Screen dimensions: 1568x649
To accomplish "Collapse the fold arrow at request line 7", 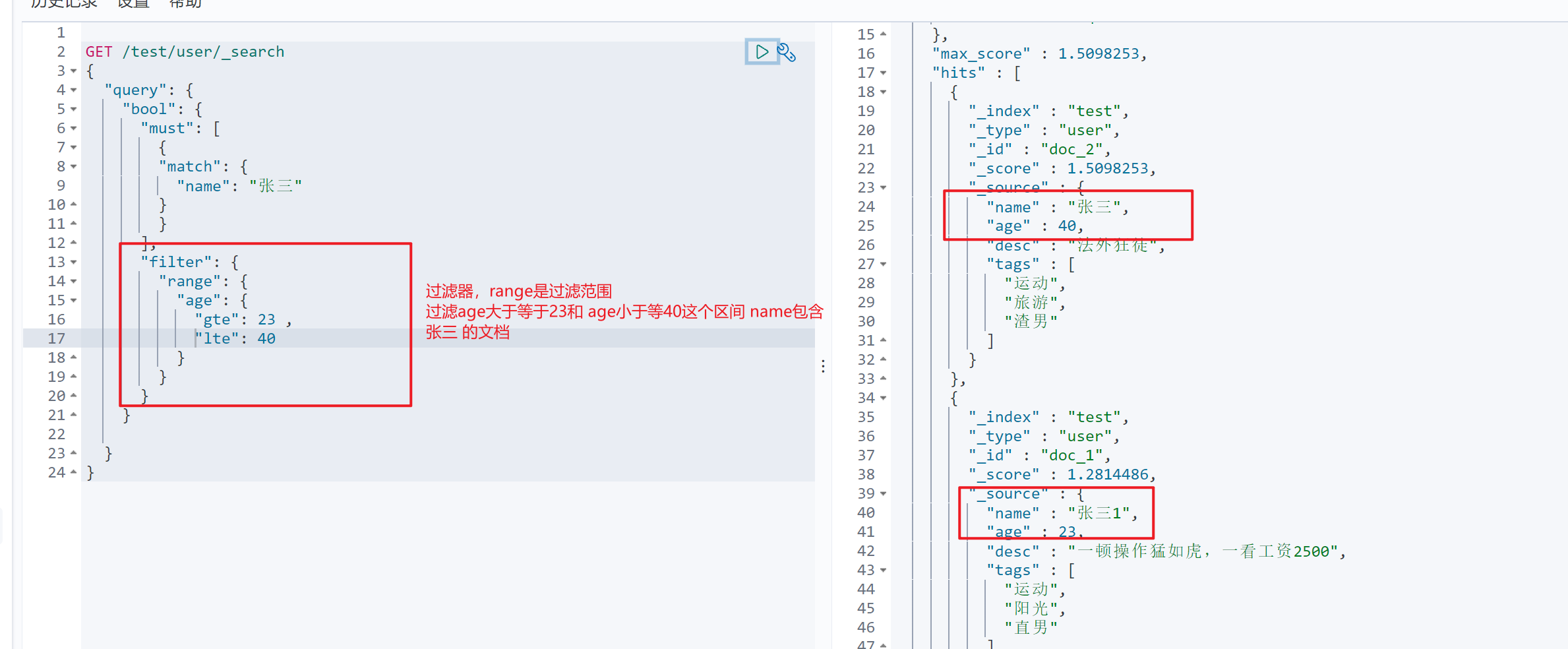I will [74, 148].
